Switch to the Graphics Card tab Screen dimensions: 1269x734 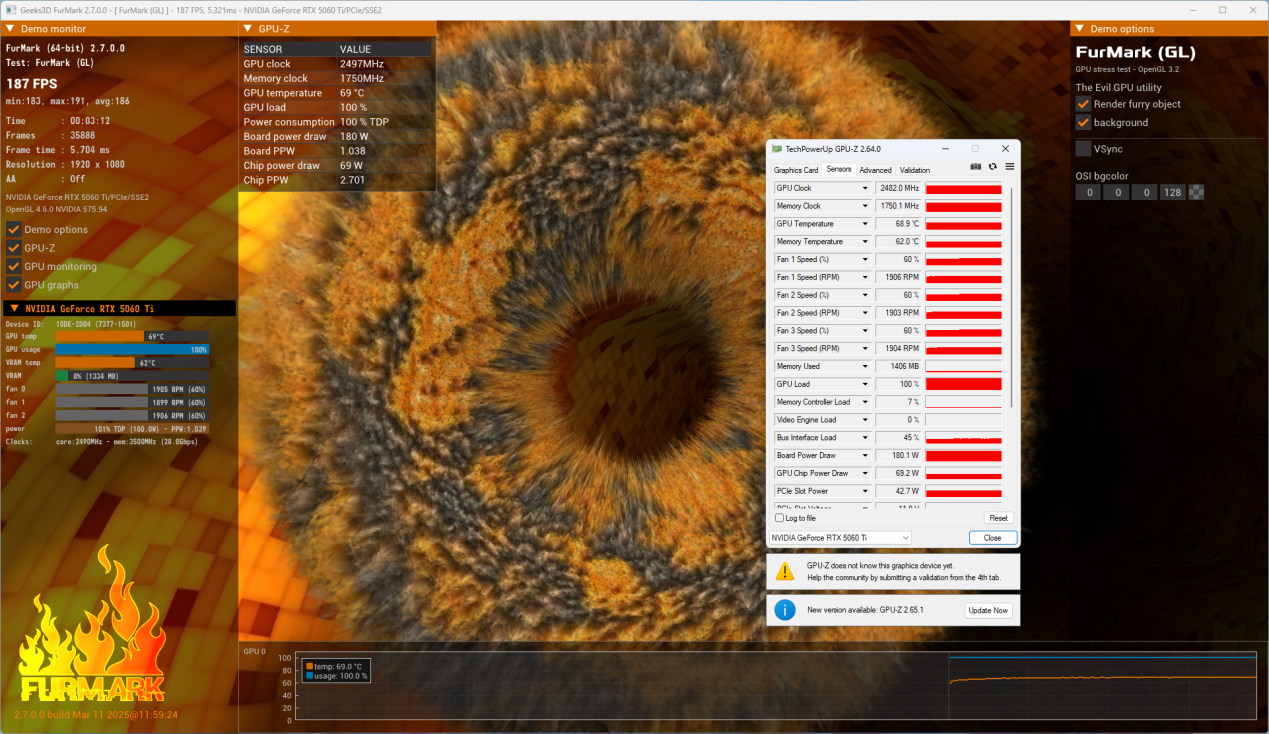(x=796, y=170)
